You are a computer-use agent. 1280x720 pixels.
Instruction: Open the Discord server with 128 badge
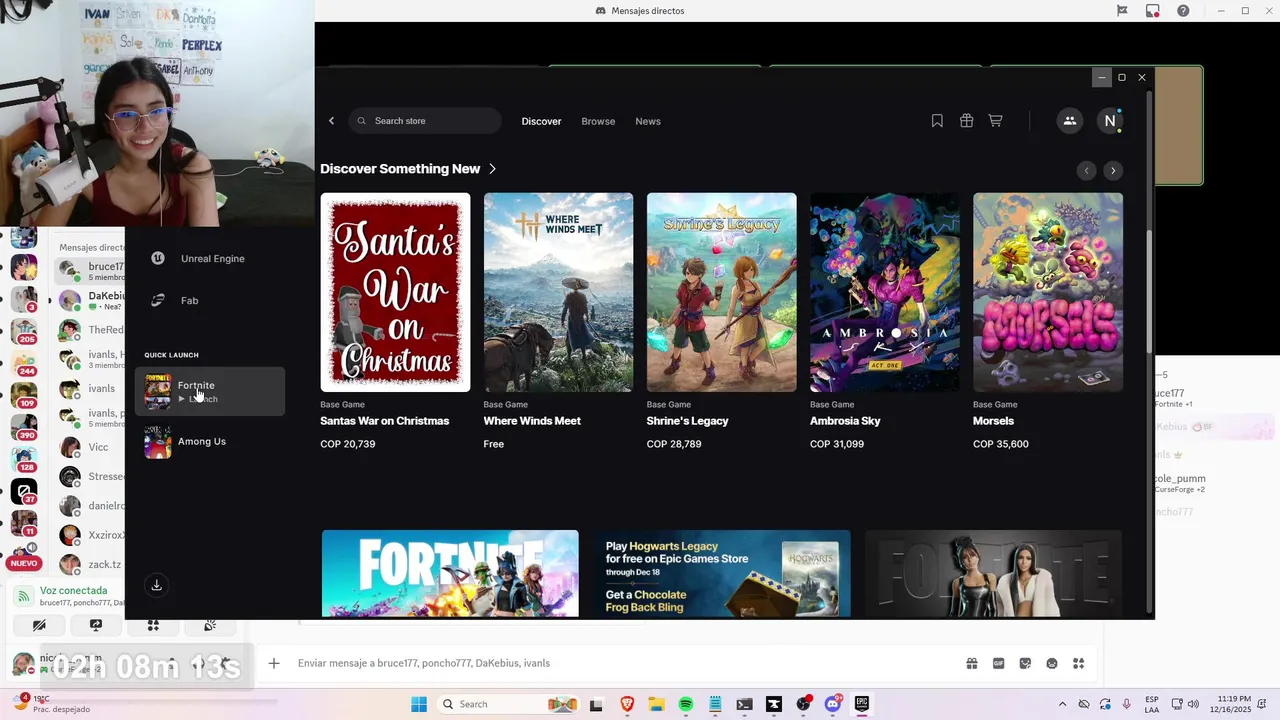click(24, 458)
